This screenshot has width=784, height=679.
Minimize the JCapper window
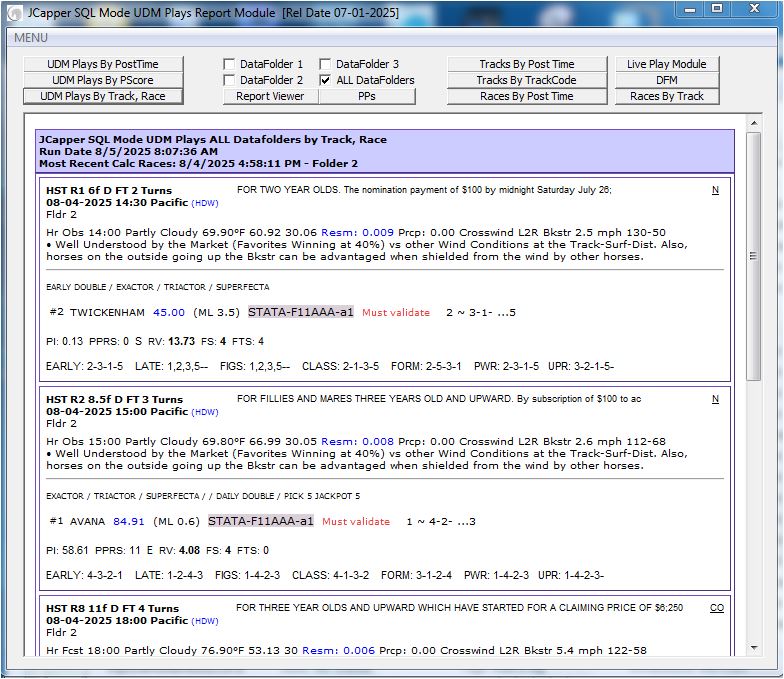pos(690,9)
